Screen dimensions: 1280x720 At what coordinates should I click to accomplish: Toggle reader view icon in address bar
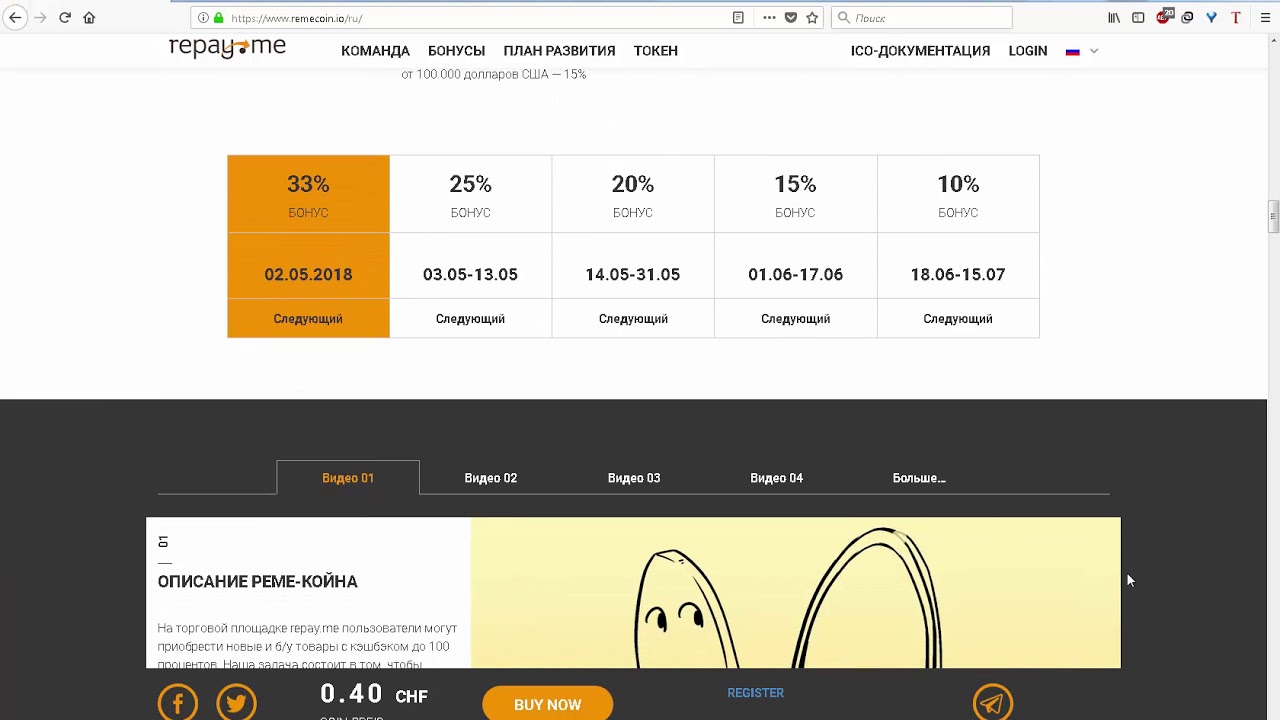coord(738,18)
